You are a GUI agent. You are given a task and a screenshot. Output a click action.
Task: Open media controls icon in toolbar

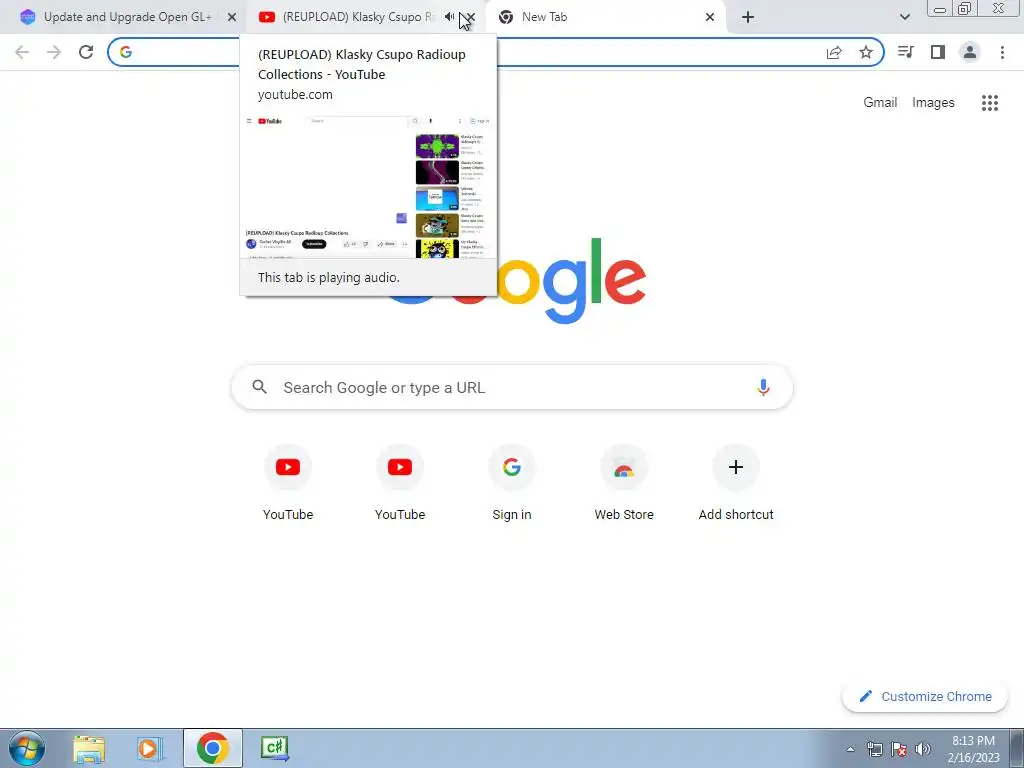(905, 52)
